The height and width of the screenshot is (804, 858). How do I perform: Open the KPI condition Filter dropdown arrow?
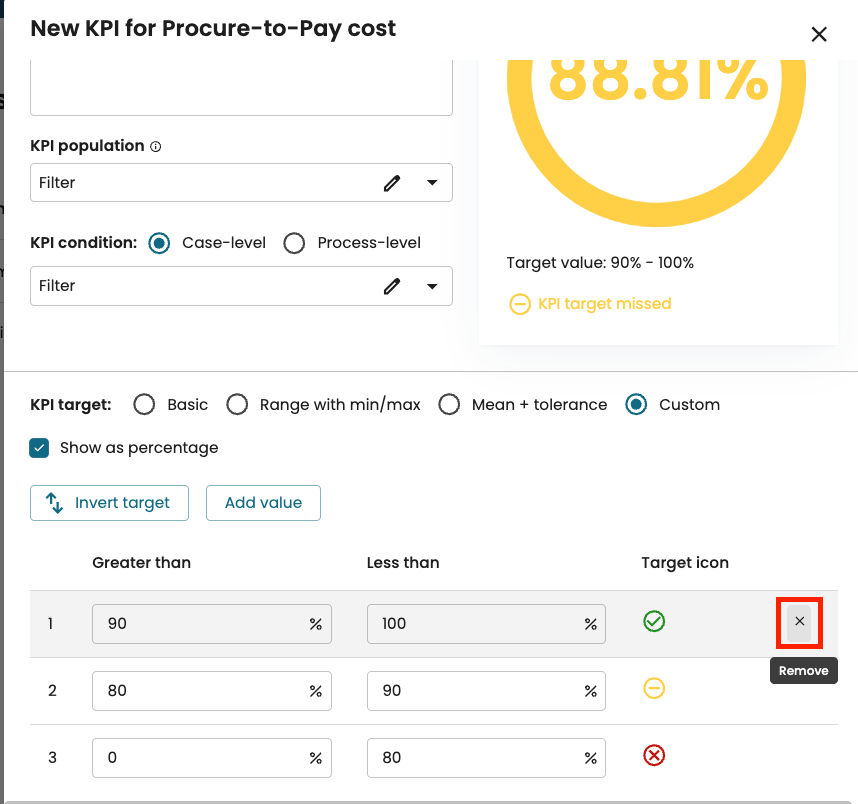(432, 286)
